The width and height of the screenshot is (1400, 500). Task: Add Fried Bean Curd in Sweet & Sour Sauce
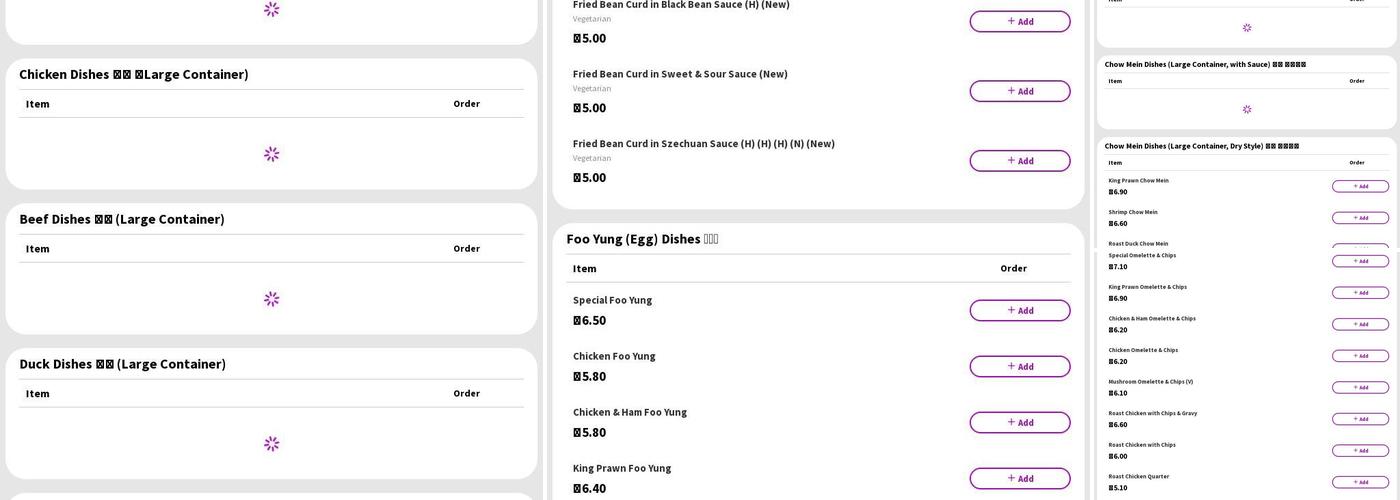click(1020, 91)
